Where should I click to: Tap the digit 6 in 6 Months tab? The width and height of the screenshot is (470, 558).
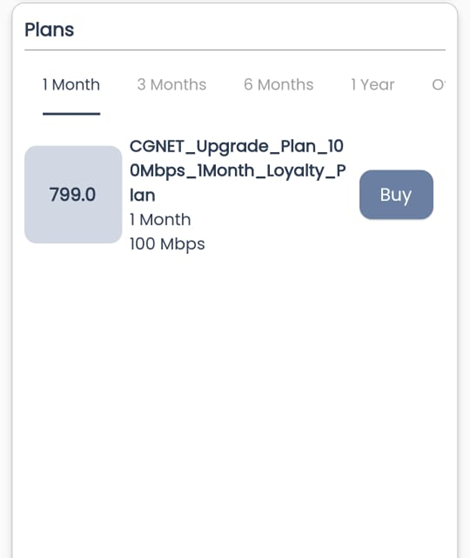point(248,85)
